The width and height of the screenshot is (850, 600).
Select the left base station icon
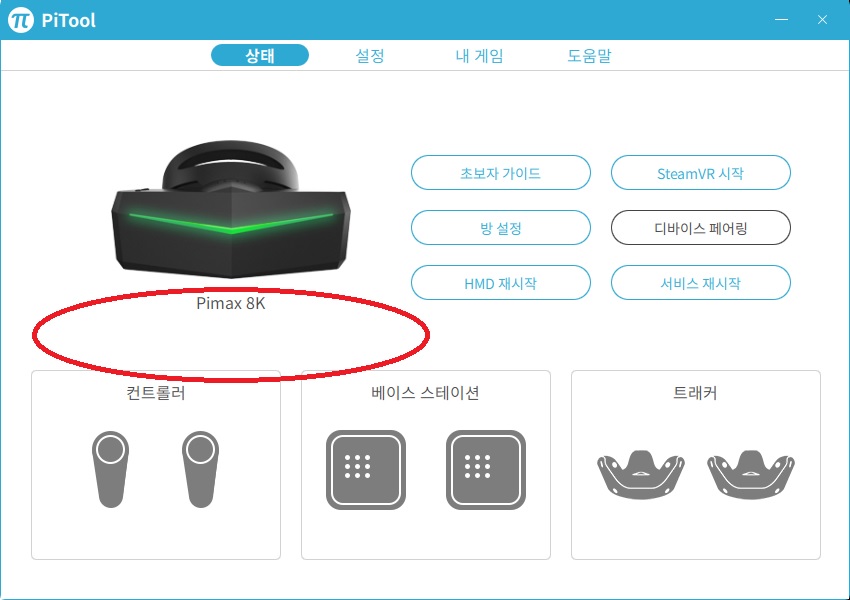click(366, 470)
